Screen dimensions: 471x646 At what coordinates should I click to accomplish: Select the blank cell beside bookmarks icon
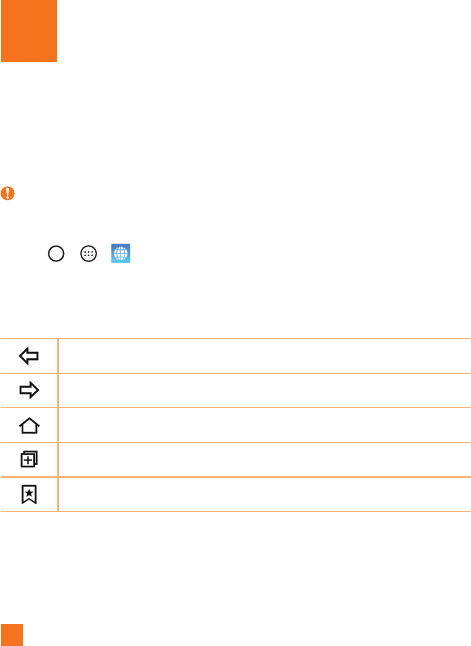[x=265, y=494]
